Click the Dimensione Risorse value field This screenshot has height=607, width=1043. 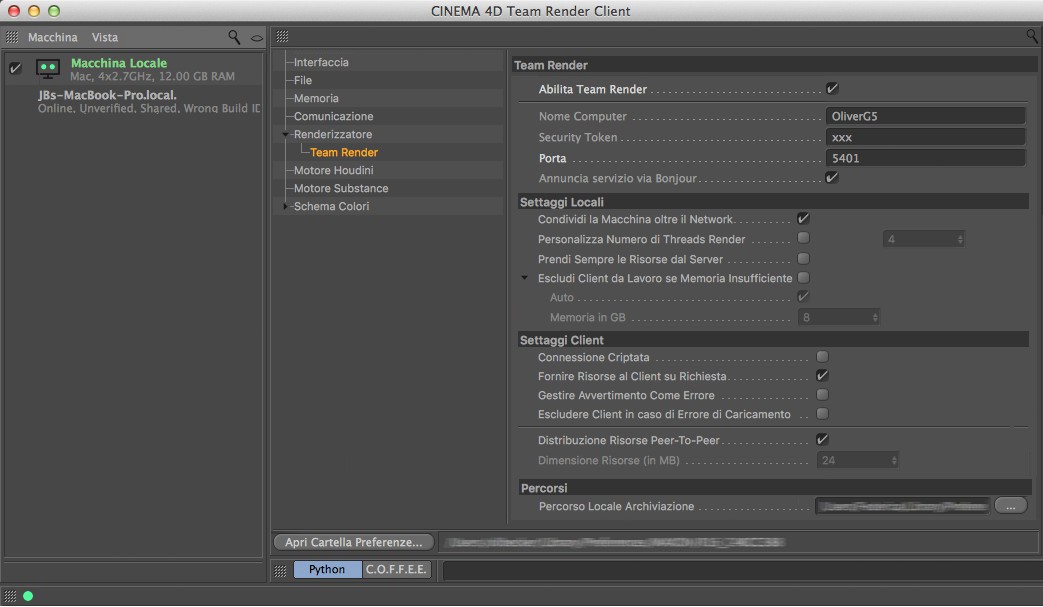coord(853,460)
